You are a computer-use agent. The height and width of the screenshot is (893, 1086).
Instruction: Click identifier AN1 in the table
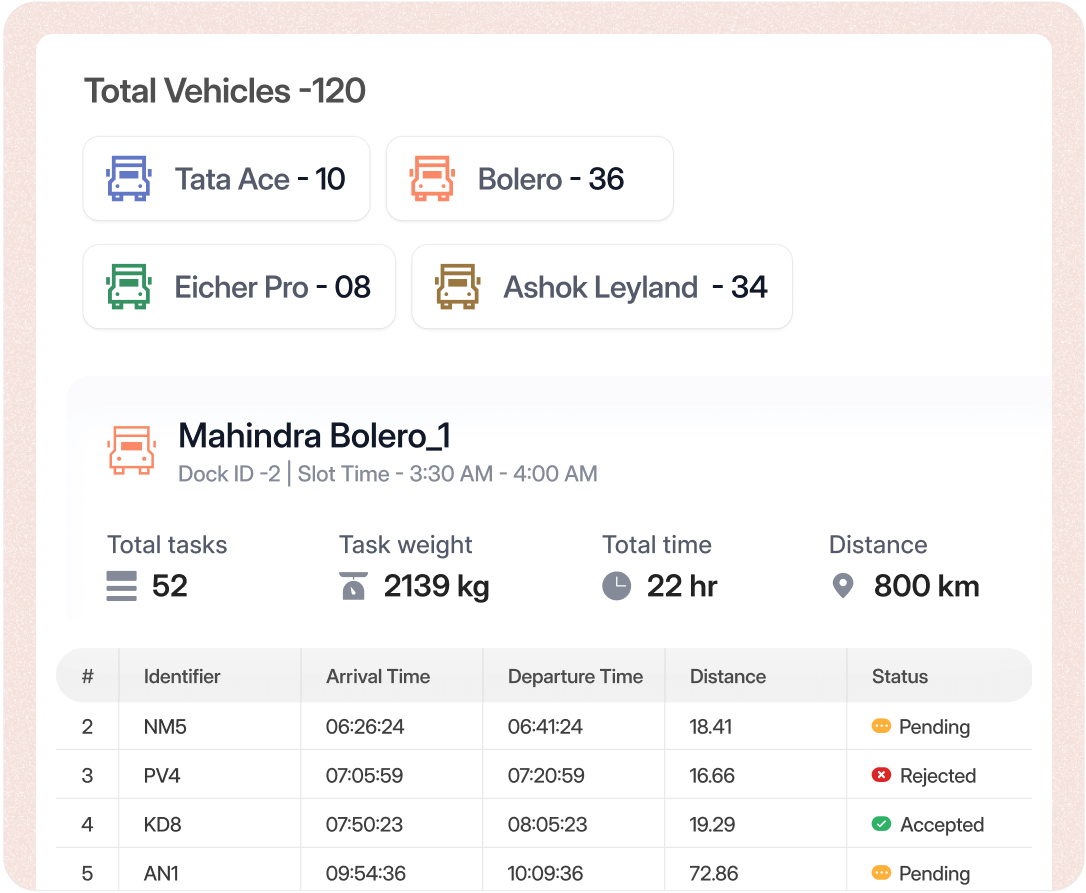click(x=161, y=874)
